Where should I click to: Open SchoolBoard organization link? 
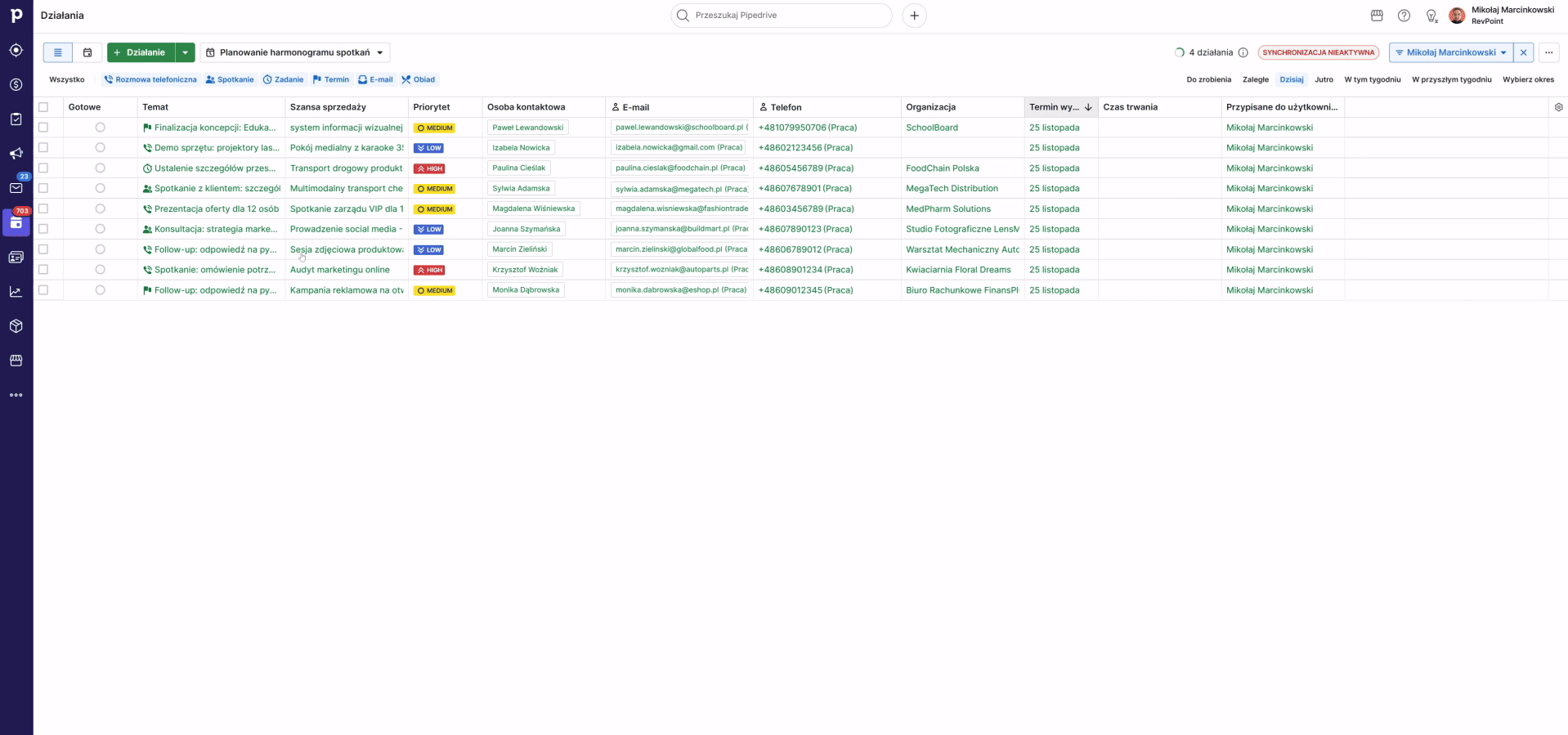pyautogui.click(x=931, y=128)
